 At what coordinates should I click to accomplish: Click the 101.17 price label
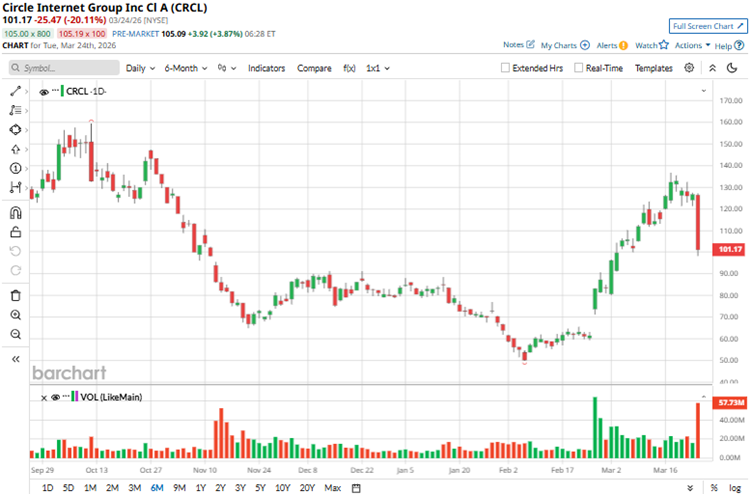click(729, 249)
